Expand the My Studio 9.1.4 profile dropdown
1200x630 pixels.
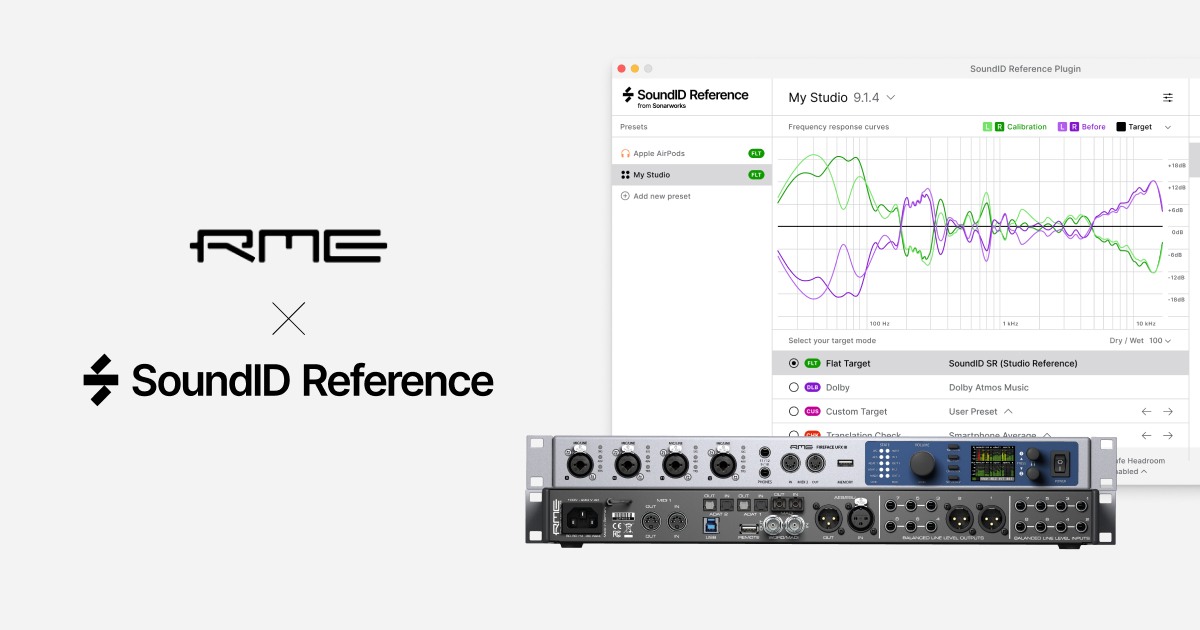point(890,98)
